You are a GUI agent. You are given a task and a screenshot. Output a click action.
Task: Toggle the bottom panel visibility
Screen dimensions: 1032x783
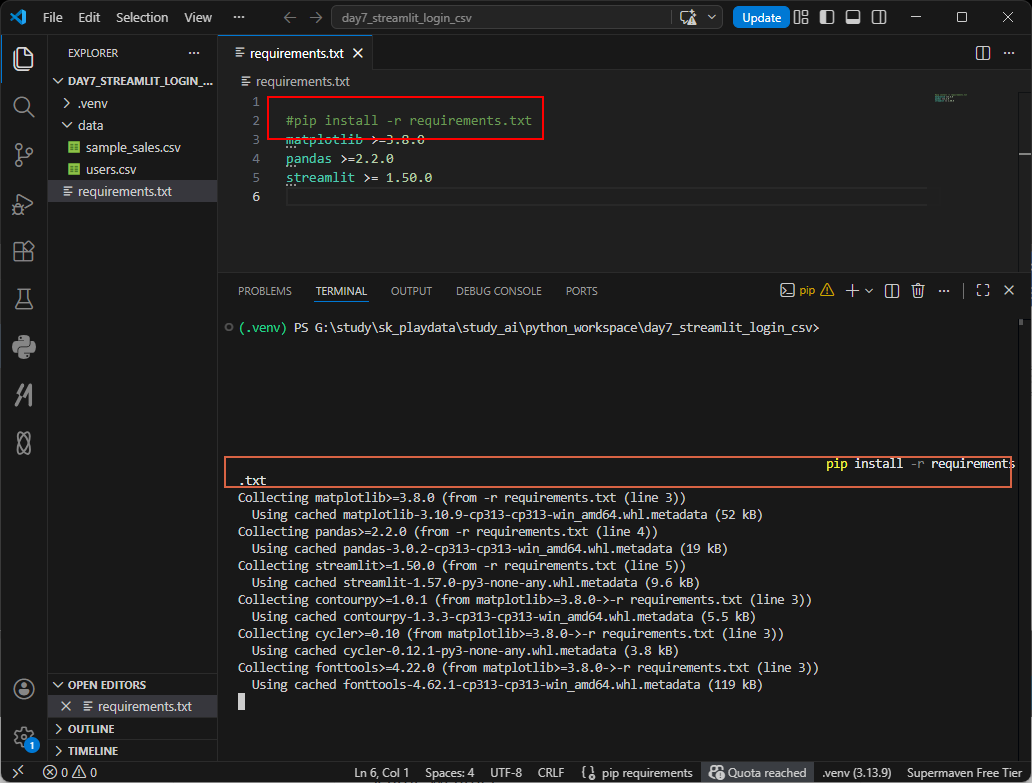coord(853,17)
